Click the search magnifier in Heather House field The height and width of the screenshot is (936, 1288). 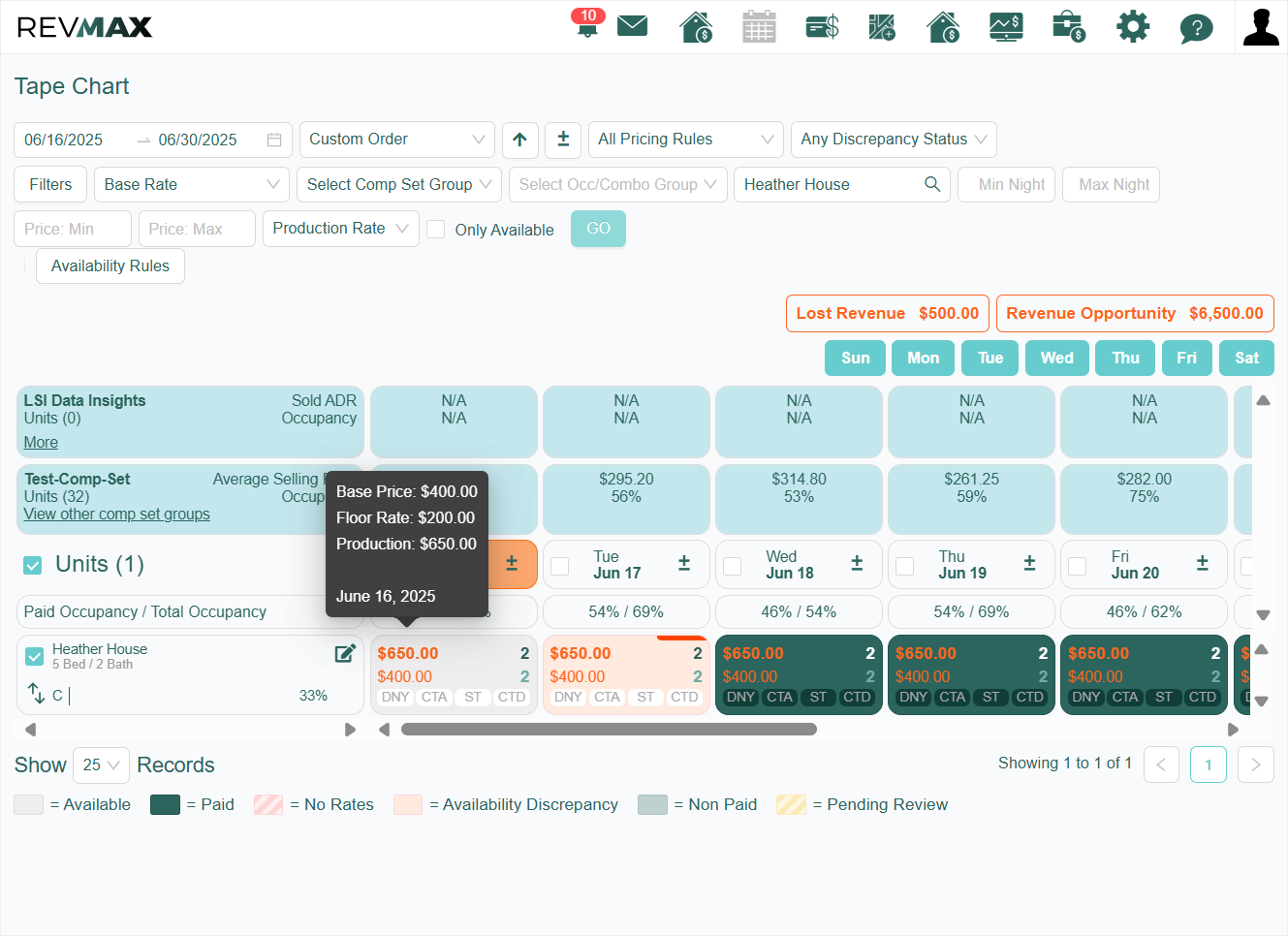click(x=932, y=184)
